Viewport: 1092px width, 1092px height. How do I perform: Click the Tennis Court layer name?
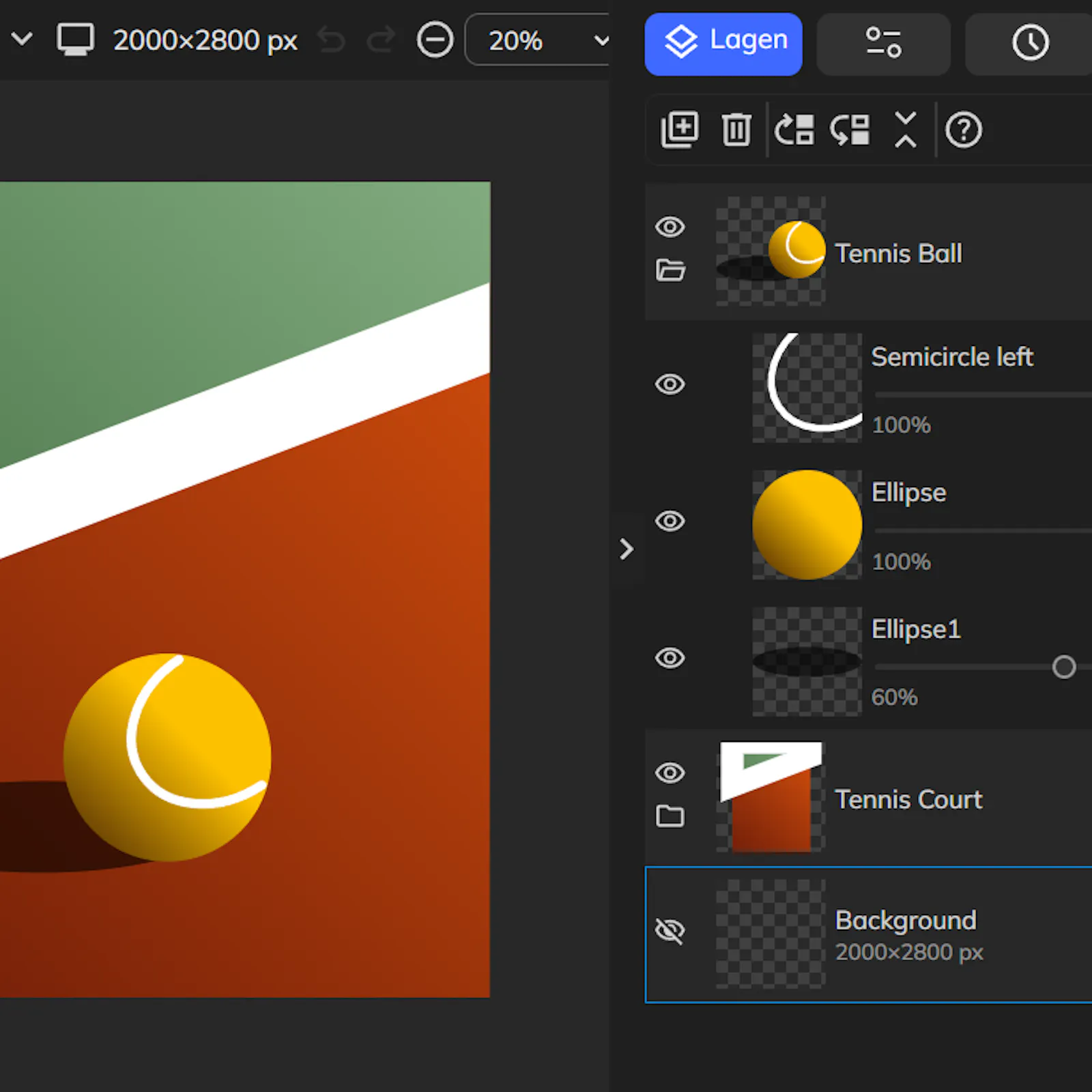click(908, 799)
